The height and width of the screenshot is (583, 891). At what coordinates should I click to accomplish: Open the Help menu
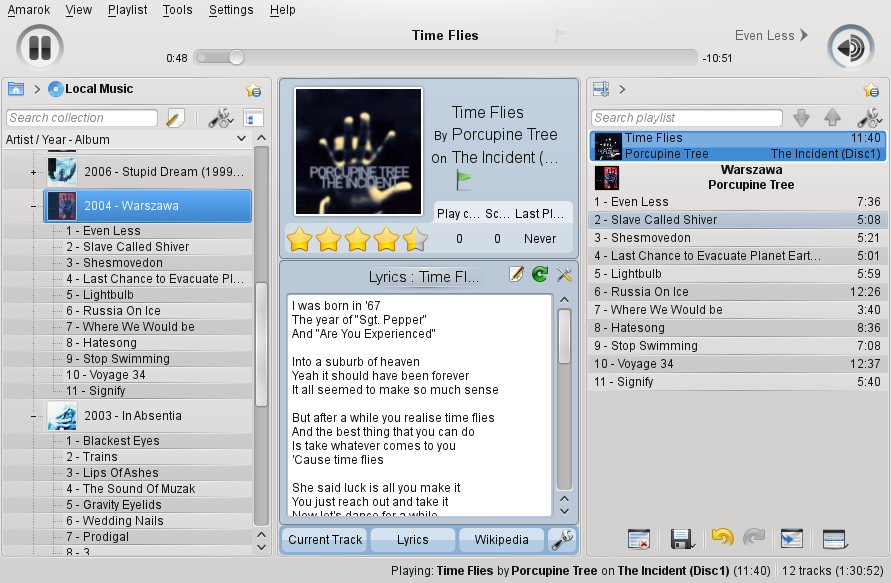282,10
